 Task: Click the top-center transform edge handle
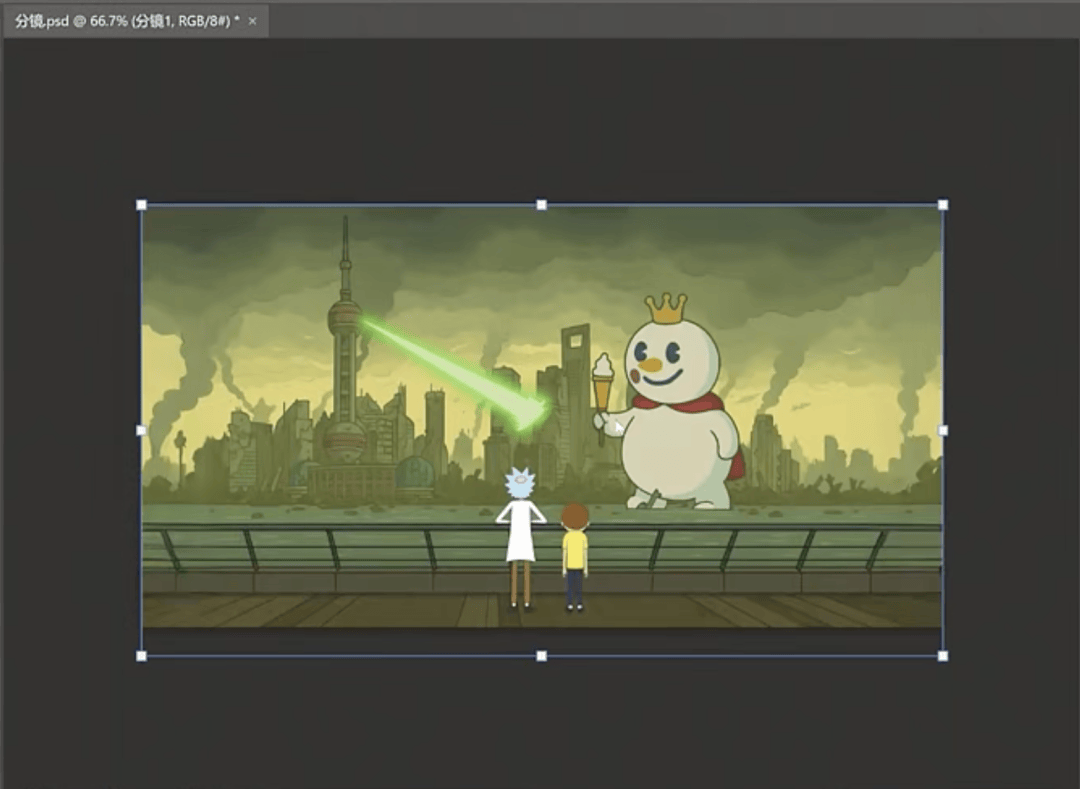coord(542,205)
